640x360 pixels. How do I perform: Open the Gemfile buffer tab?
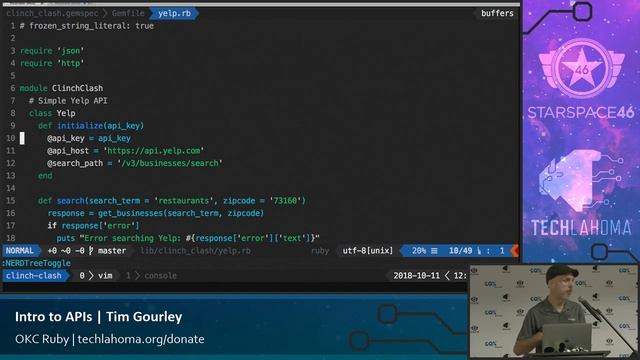(x=128, y=13)
